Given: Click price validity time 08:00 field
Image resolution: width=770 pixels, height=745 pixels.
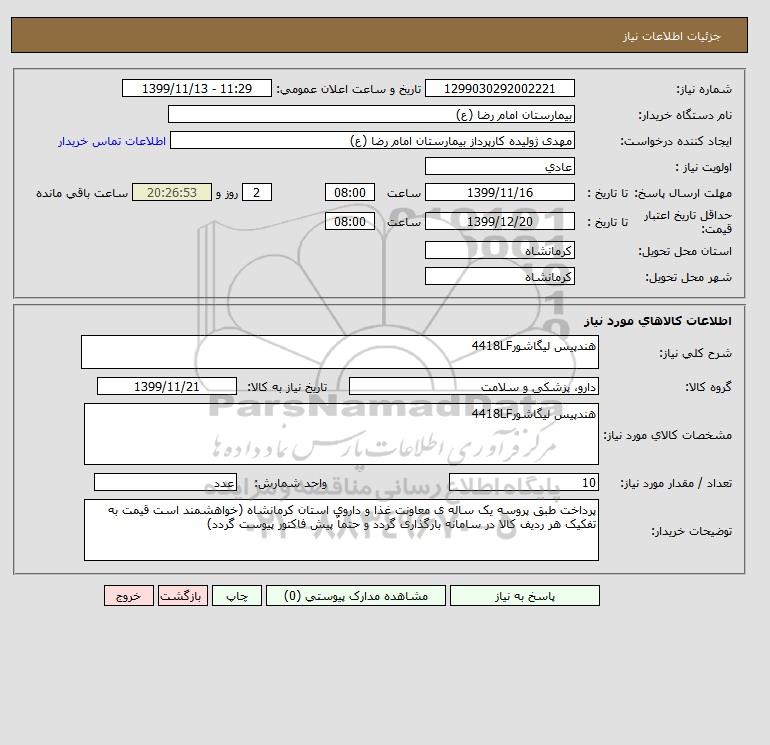Looking at the screenshot, I should point(350,221).
